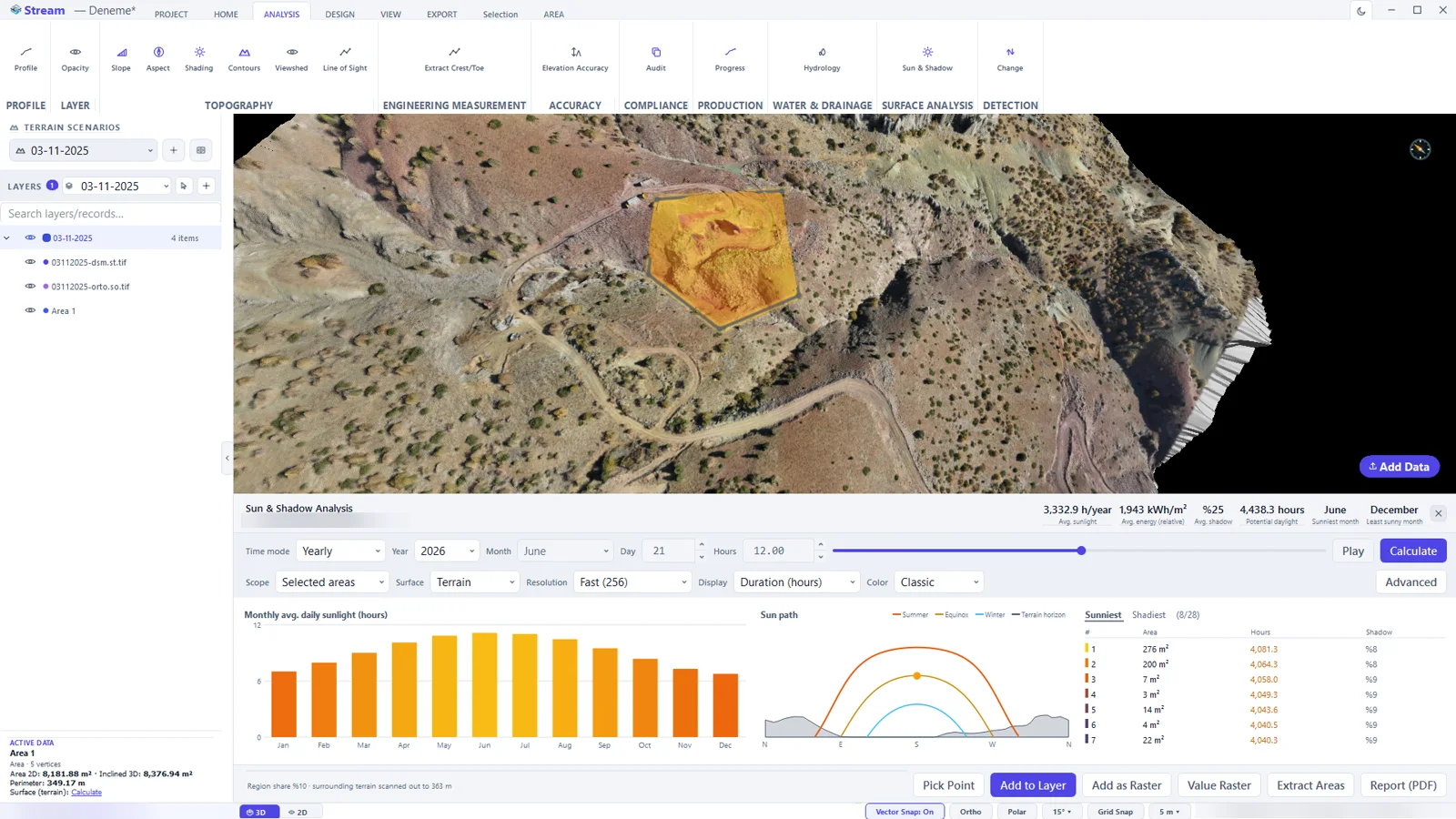
Task: Switch to the Shadiest tab
Action: tap(1148, 615)
